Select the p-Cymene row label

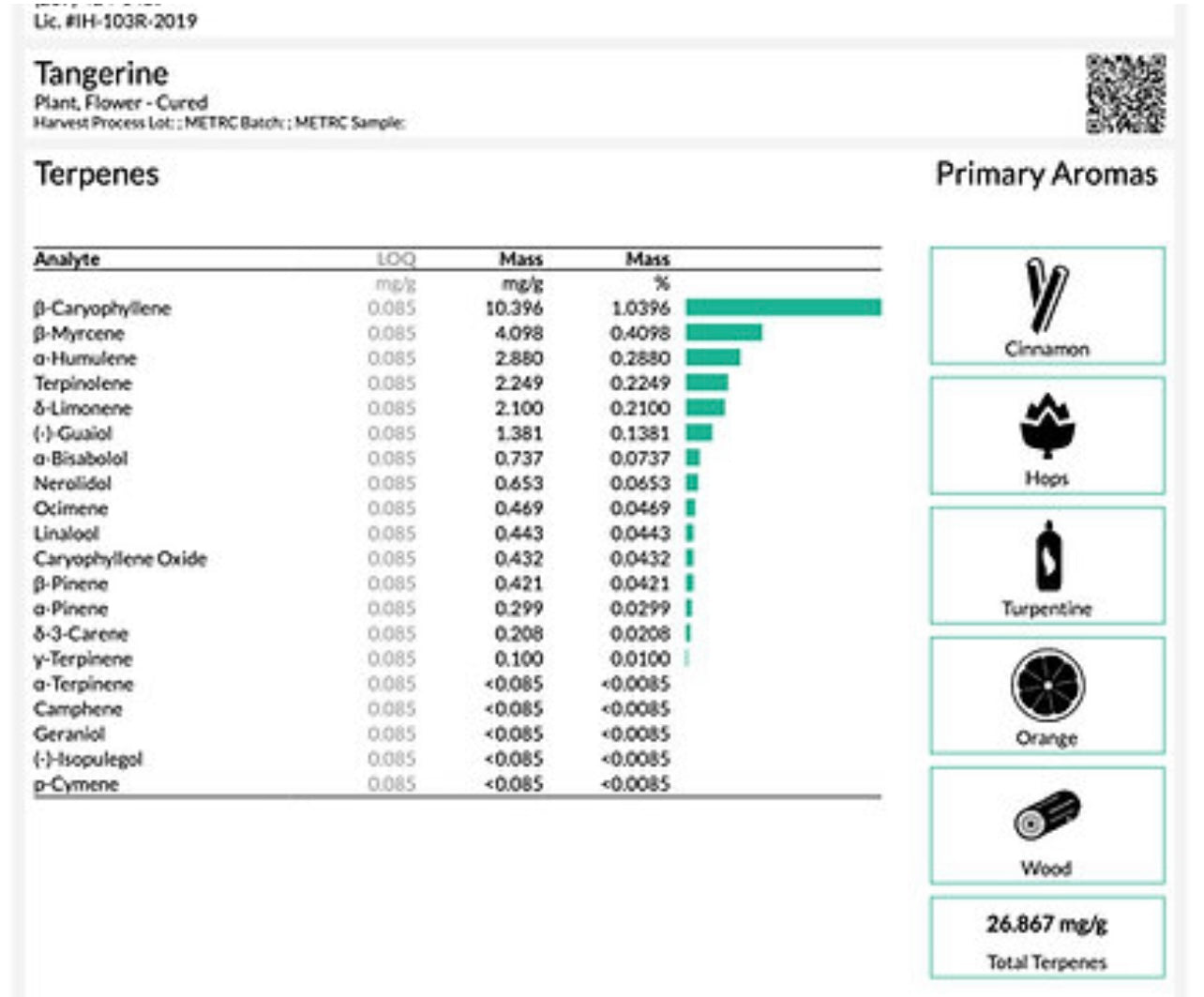coord(76,784)
